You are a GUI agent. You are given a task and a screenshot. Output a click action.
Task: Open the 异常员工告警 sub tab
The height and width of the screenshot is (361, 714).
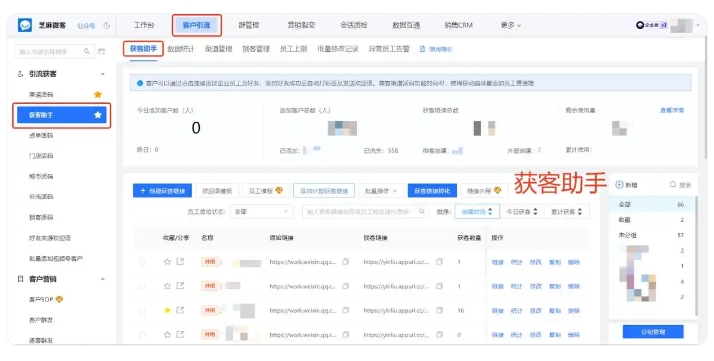pos(389,49)
